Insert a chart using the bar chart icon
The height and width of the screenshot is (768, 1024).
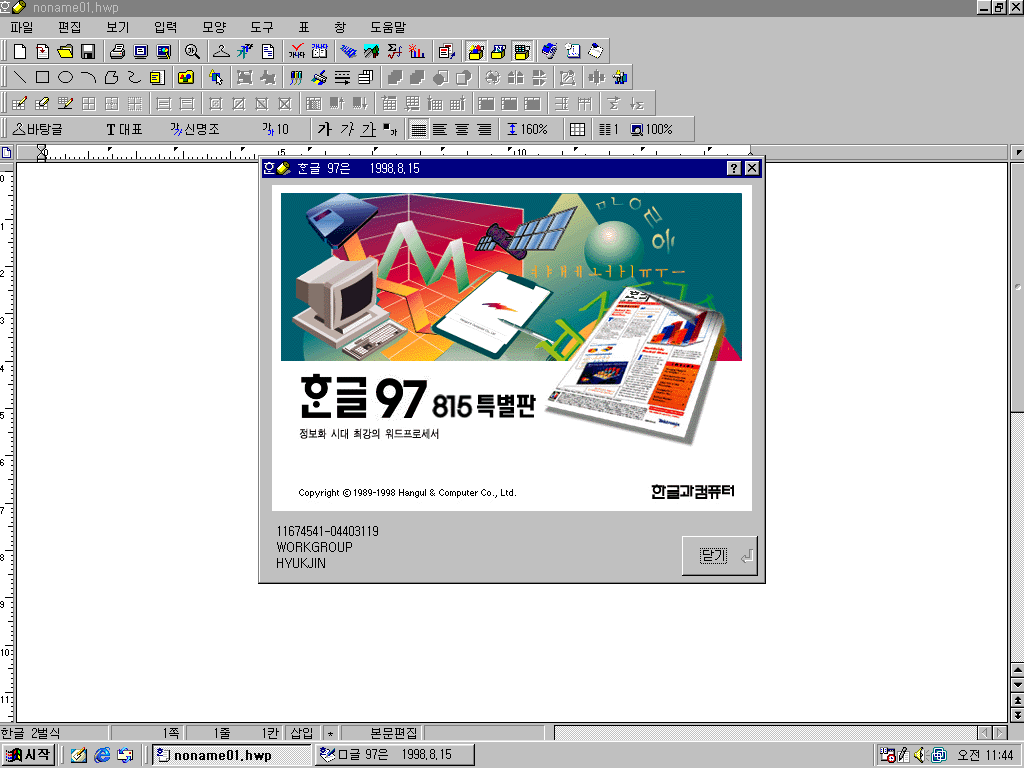coord(417,52)
